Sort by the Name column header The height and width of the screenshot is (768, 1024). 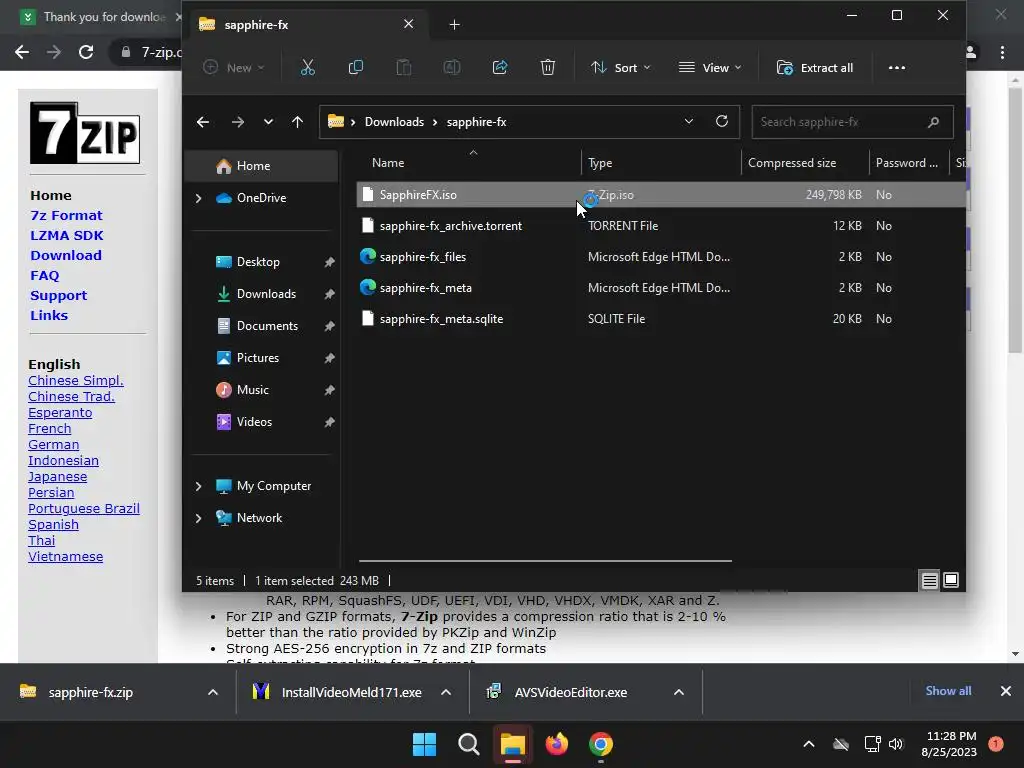click(x=388, y=163)
